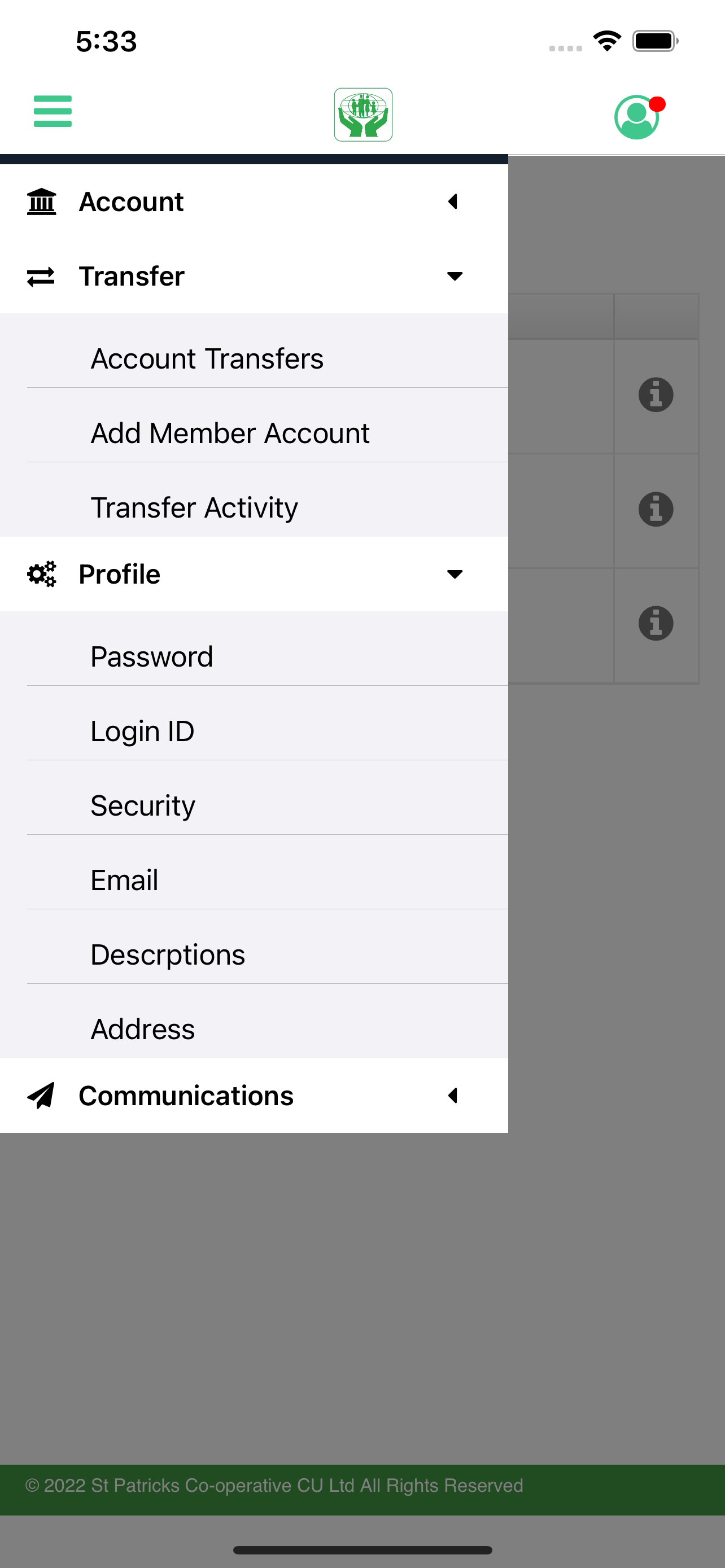Screen dimensions: 725x1568
Task: Click the Profile gears icon
Action: 41,574
